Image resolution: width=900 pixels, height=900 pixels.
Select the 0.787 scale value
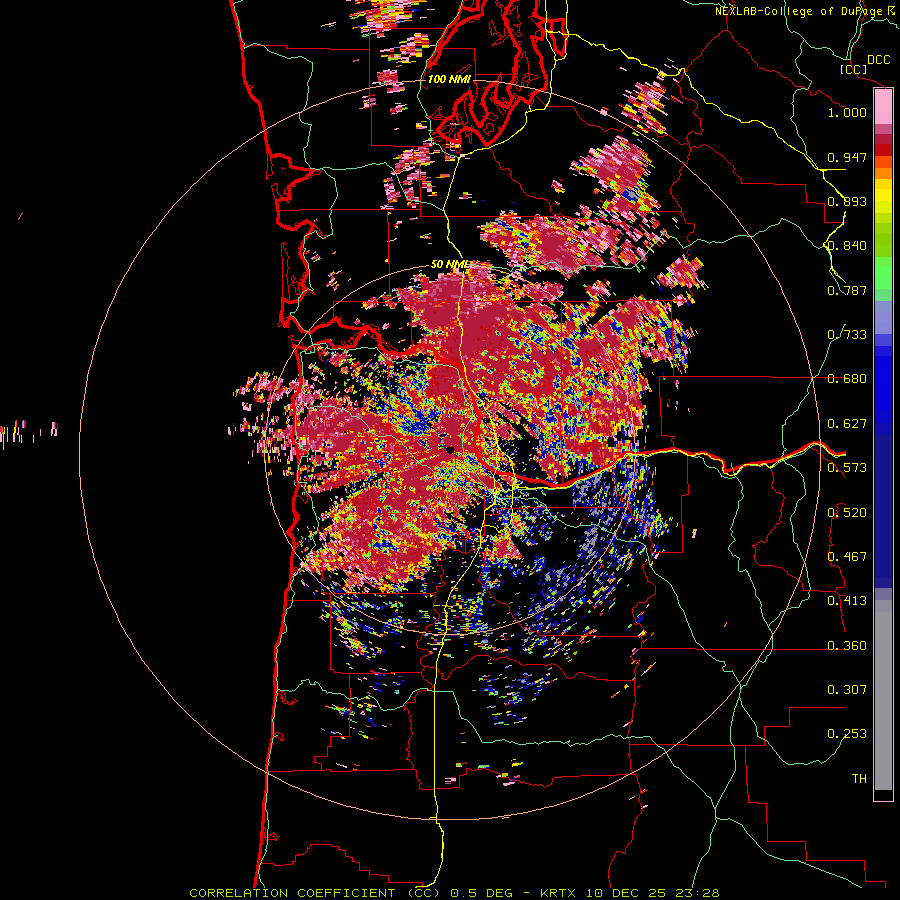(847, 290)
